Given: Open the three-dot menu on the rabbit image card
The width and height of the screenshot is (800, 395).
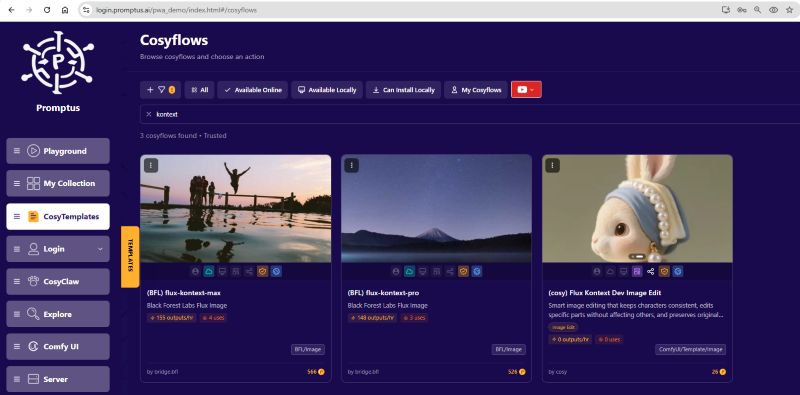Looking at the screenshot, I should tap(553, 165).
